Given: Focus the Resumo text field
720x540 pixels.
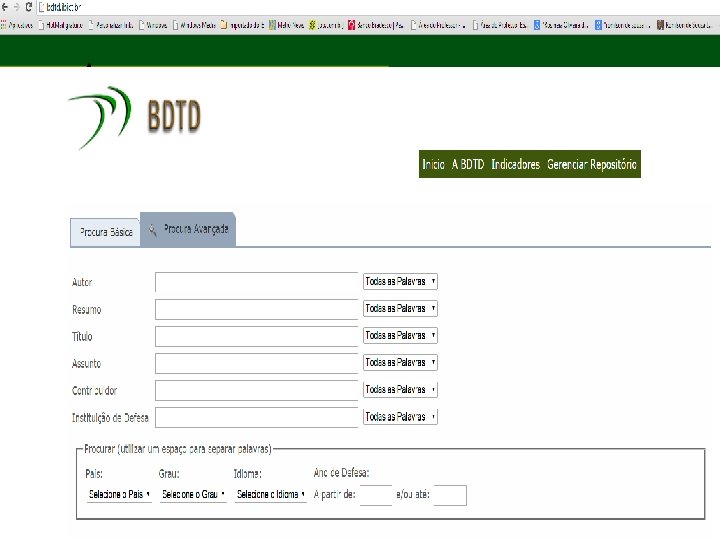Looking at the screenshot, I should click(256, 309).
